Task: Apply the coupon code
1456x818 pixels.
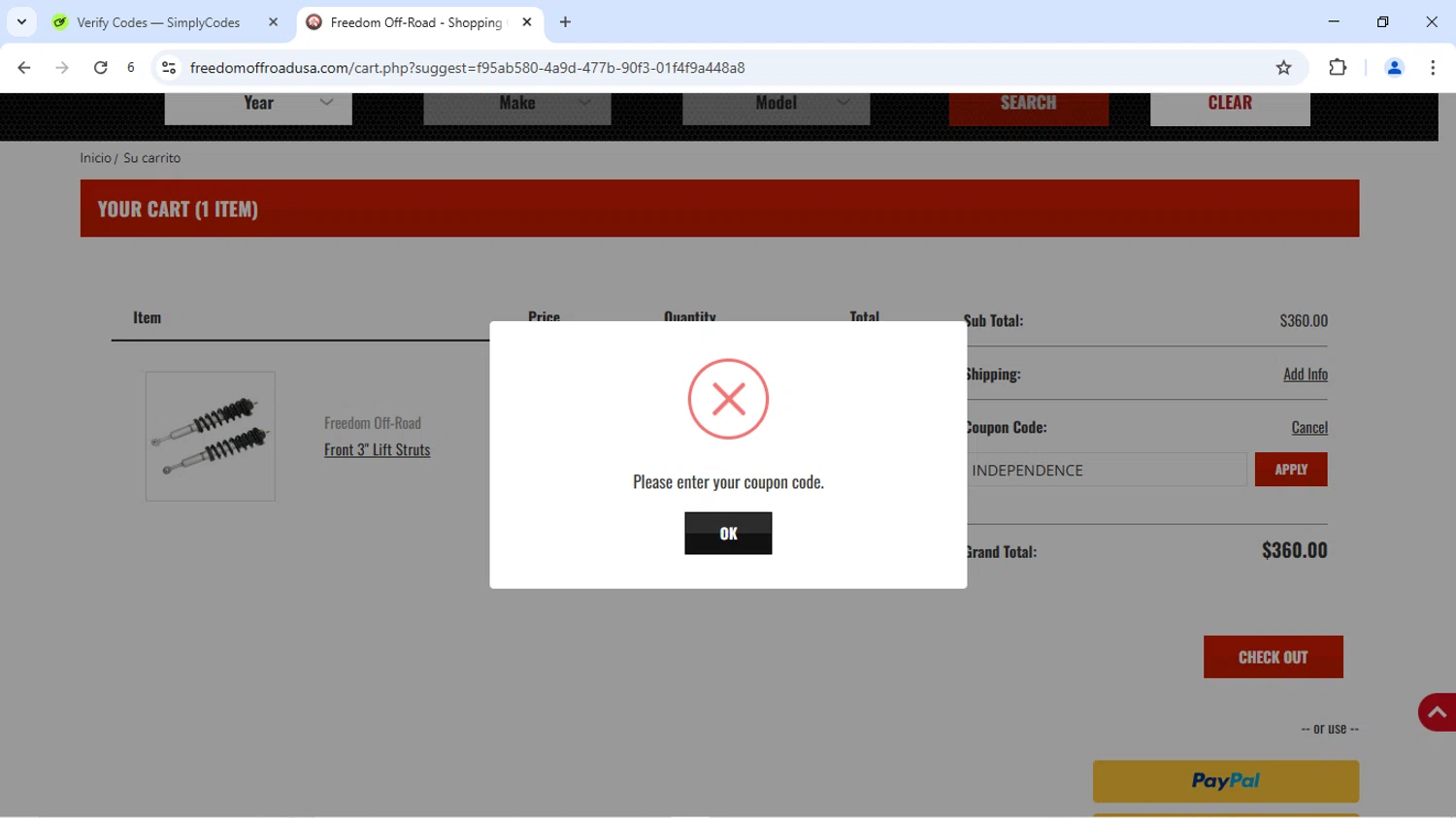Action: [1291, 470]
